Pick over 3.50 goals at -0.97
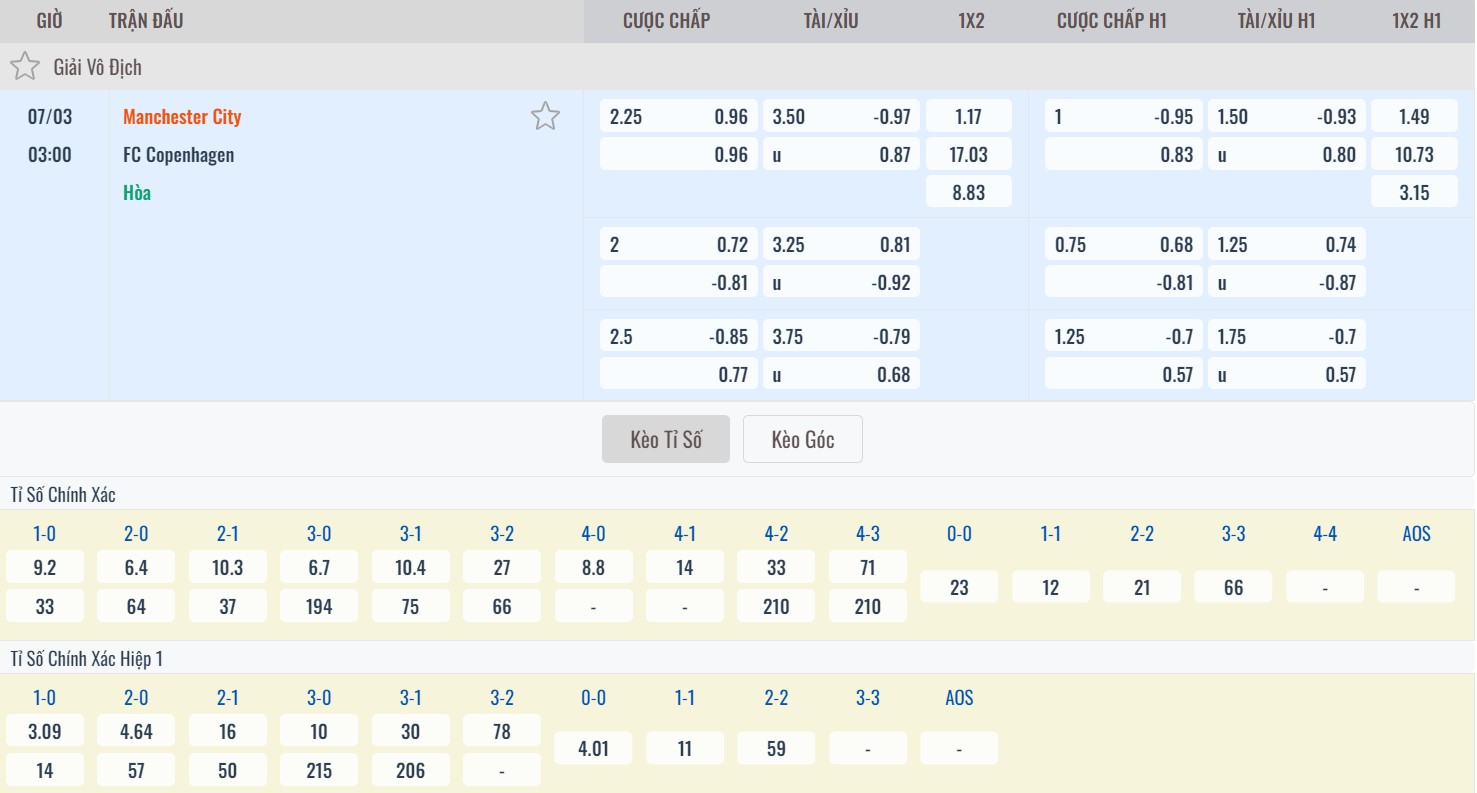The width and height of the screenshot is (1477, 793). 841,117
